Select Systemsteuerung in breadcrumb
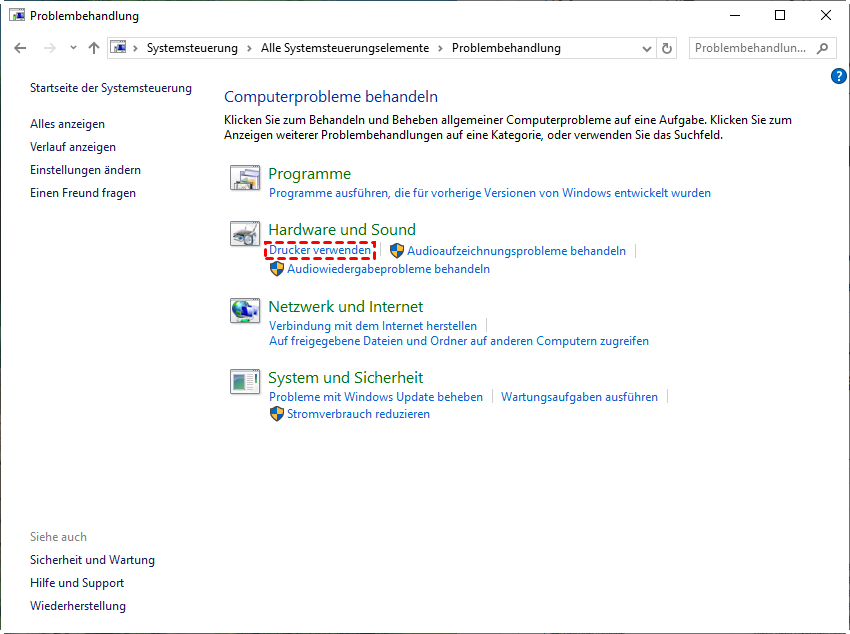The height and width of the screenshot is (634, 850). pos(192,48)
